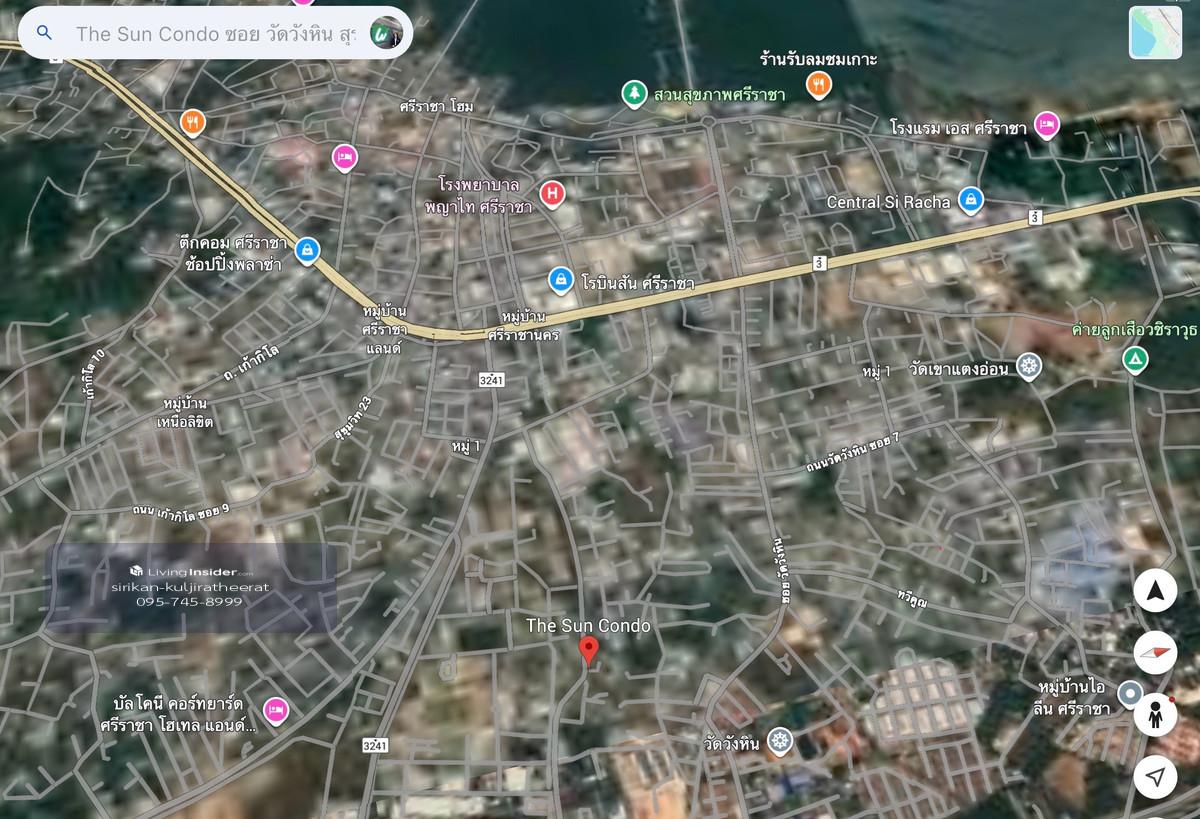Screen dimensions: 1200x819
Task: Select the Central Si Racha shopping marker
Action: (968, 201)
